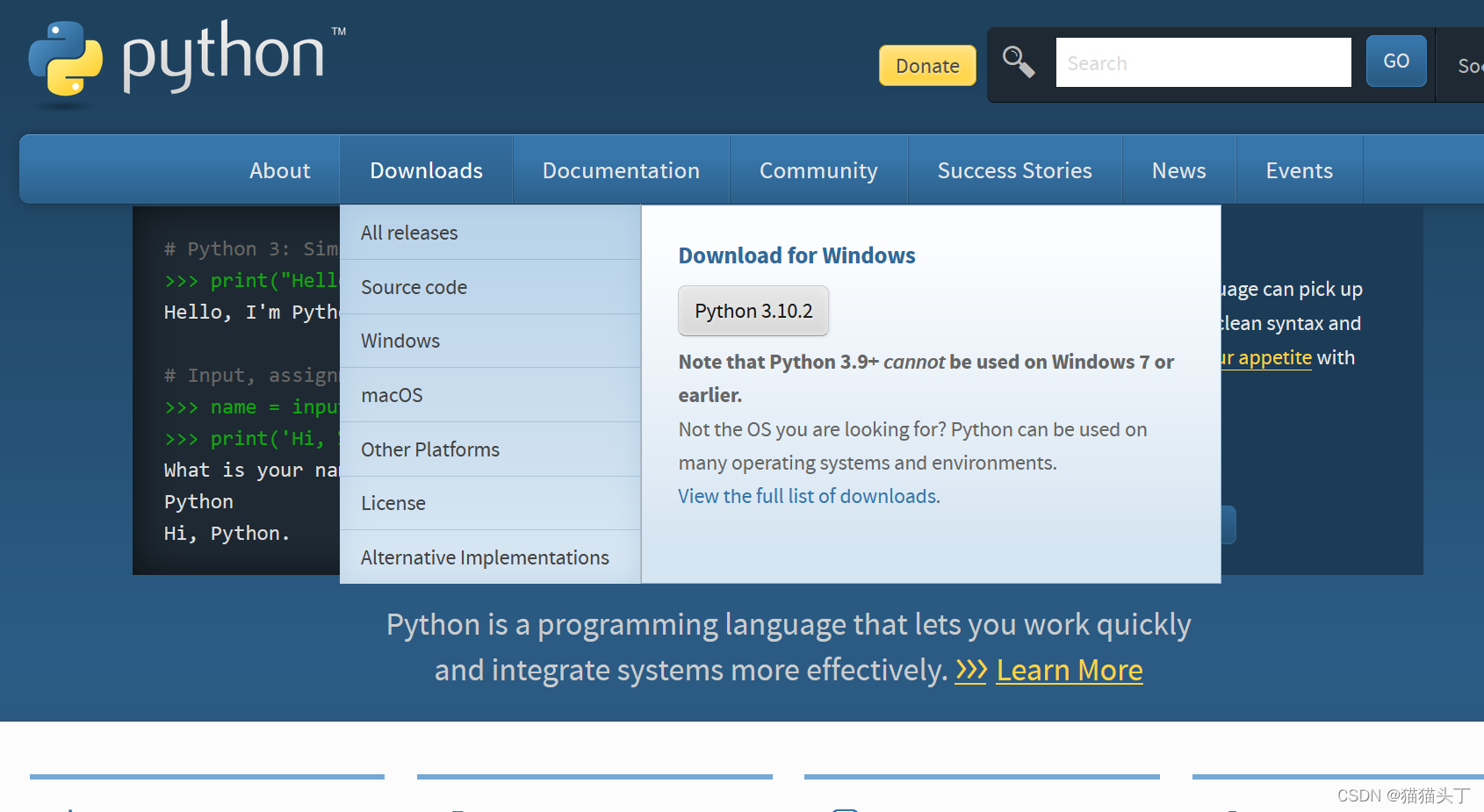Focus the Search input field
The height and width of the screenshot is (812, 1484).
tap(1203, 62)
